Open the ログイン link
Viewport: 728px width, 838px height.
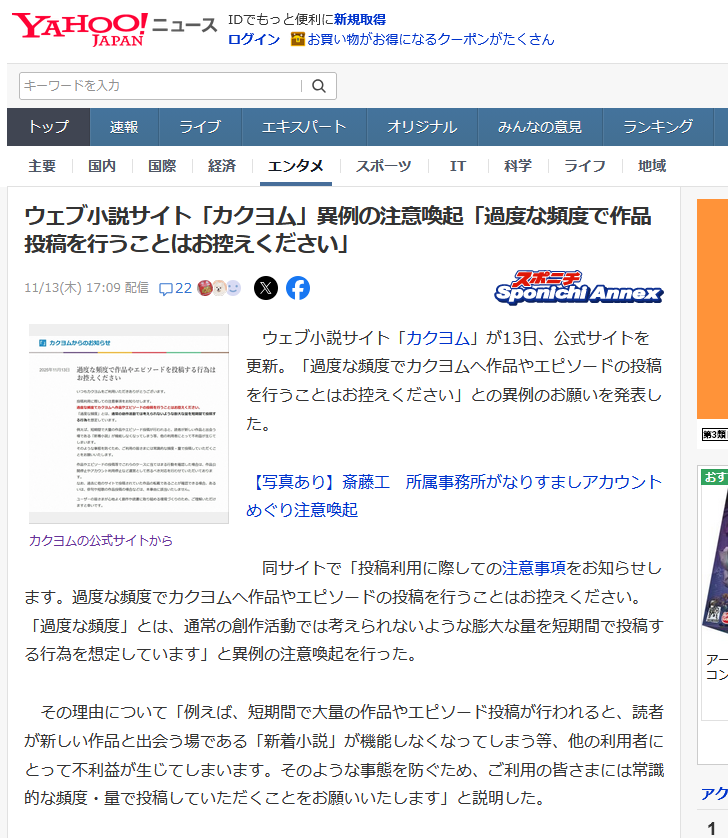point(254,39)
